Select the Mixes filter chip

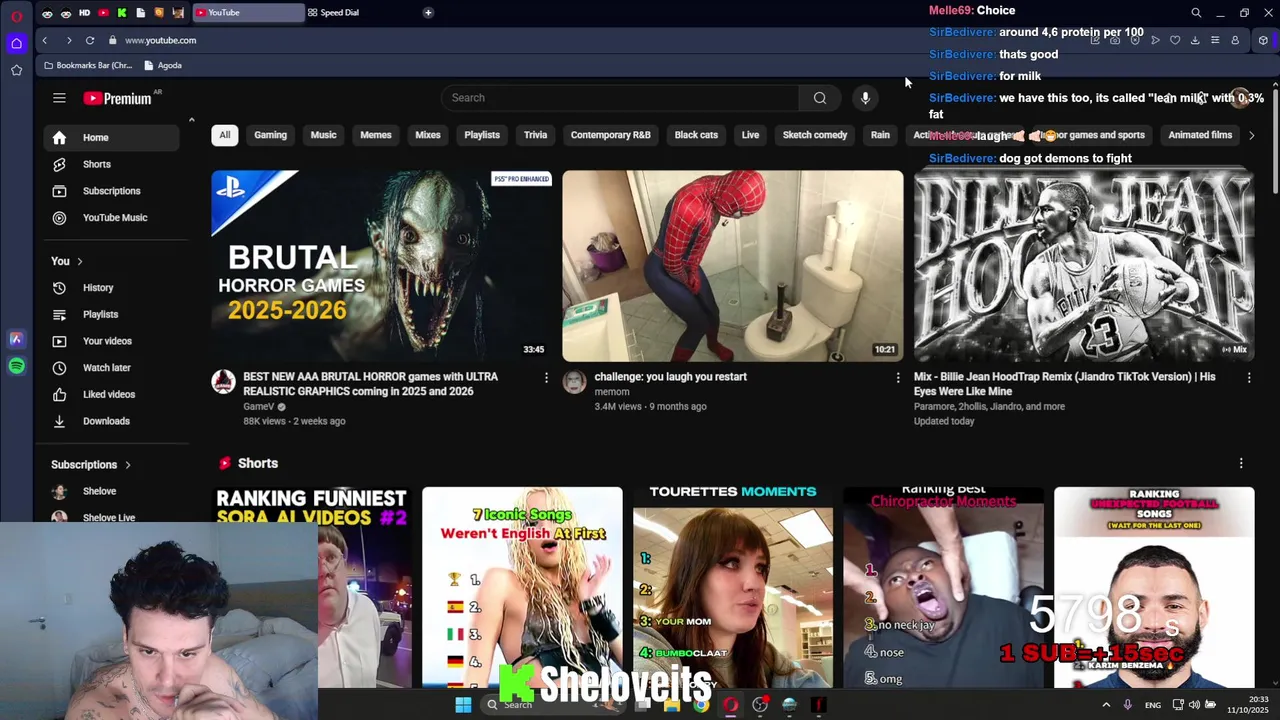[428, 135]
